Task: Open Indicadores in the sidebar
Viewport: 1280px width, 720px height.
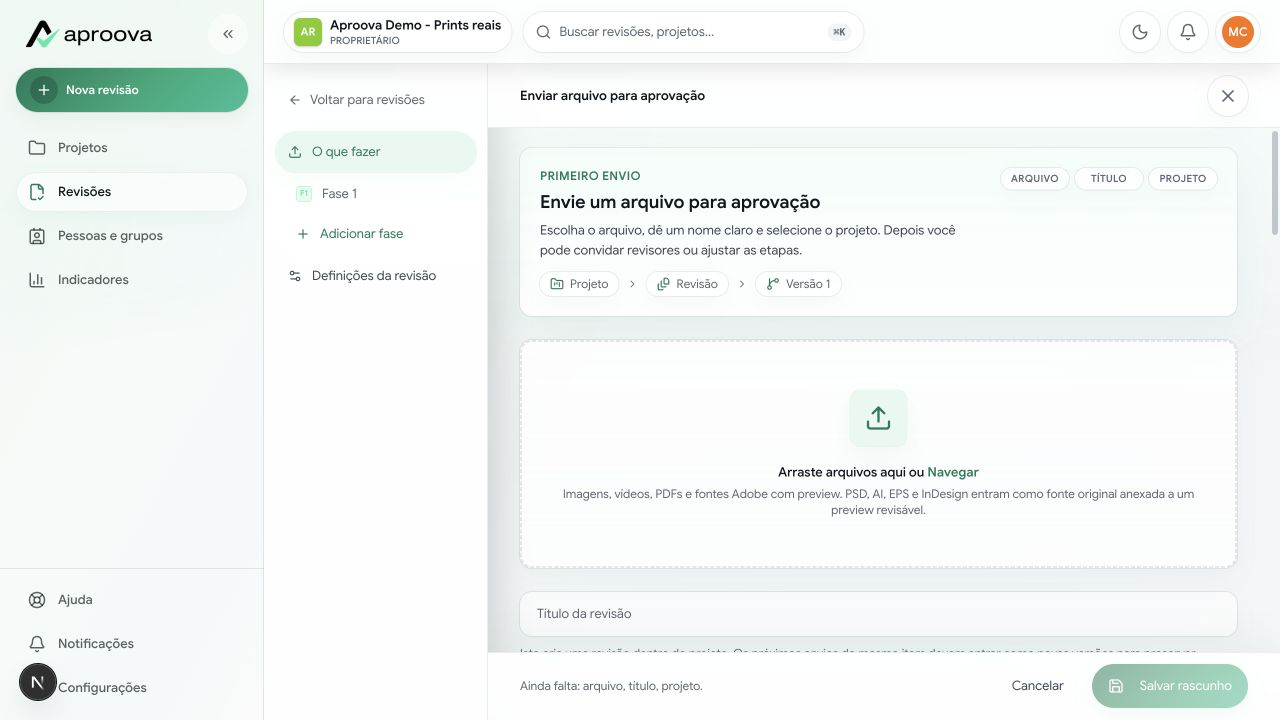Action: 132,280
